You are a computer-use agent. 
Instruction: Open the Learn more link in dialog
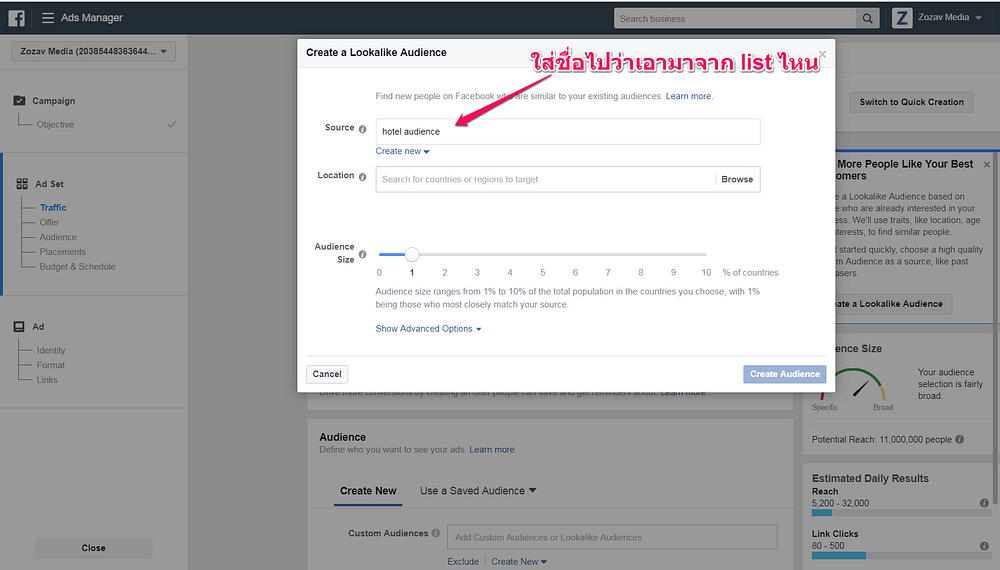coord(688,96)
